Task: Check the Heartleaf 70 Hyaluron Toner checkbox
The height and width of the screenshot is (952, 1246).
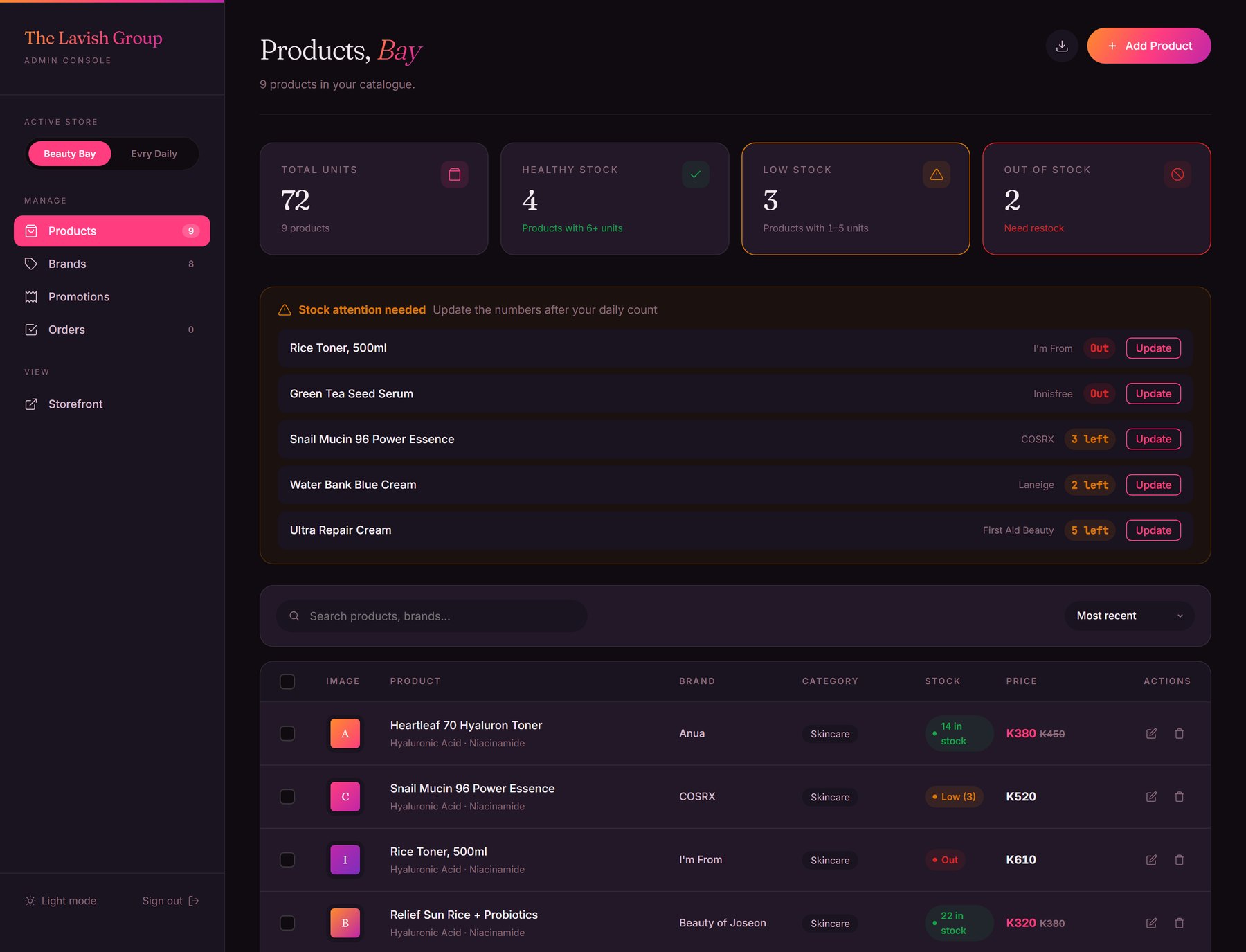Action: point(287,733)
